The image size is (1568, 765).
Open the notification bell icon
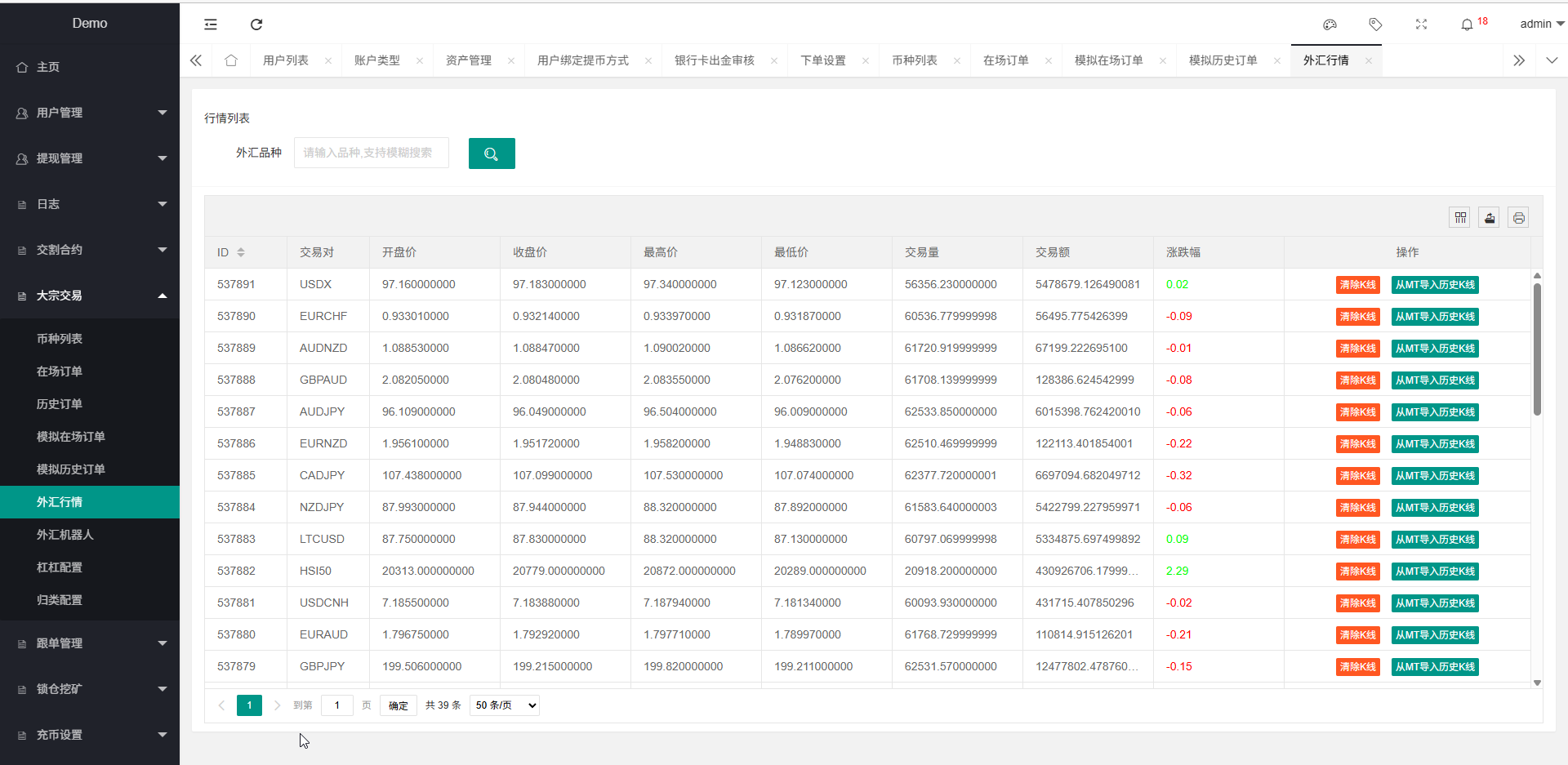click(x=1467, y=24)
